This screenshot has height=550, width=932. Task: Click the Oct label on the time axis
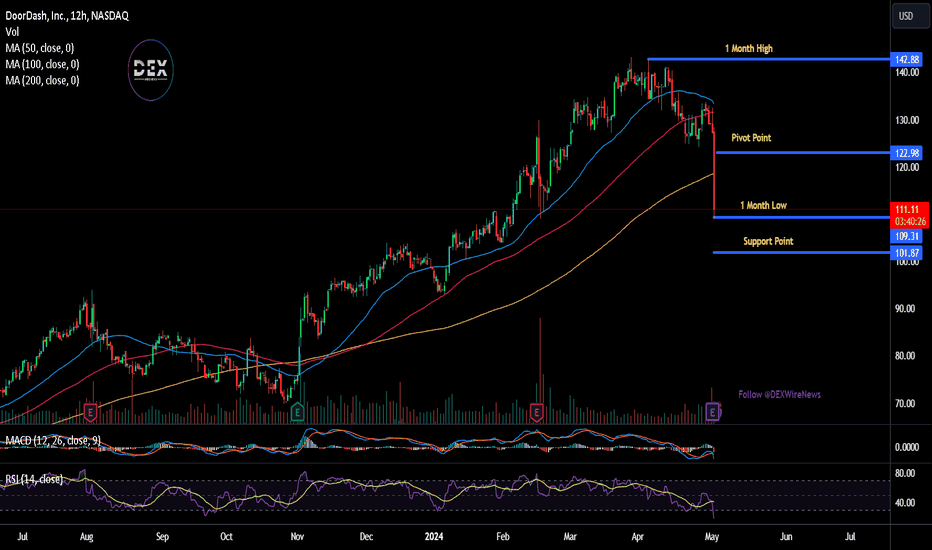226,537
